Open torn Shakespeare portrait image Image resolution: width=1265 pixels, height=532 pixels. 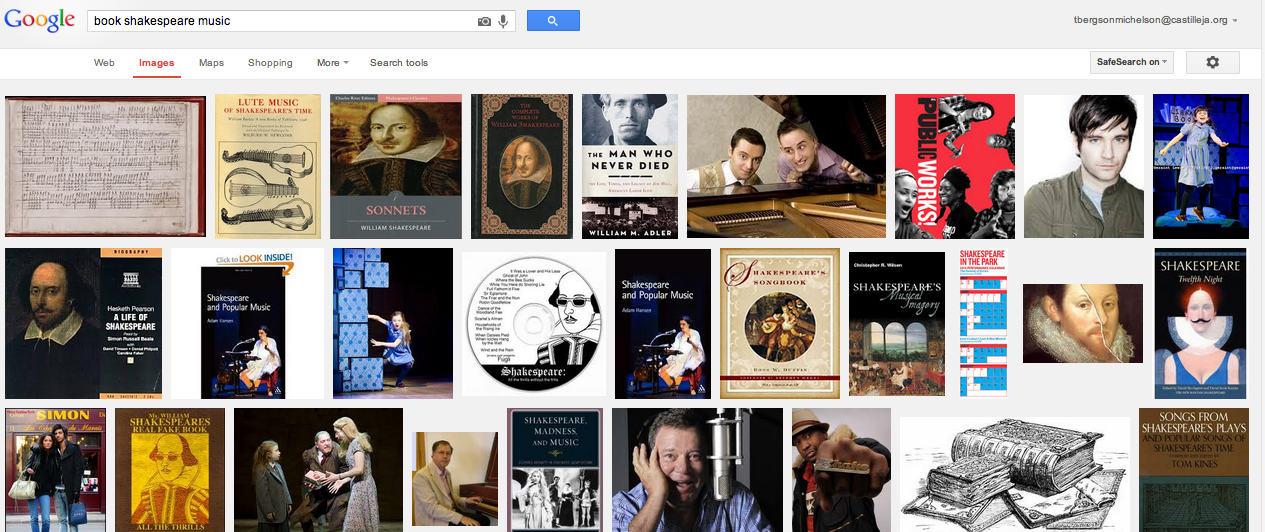(x=1083, y=323)
